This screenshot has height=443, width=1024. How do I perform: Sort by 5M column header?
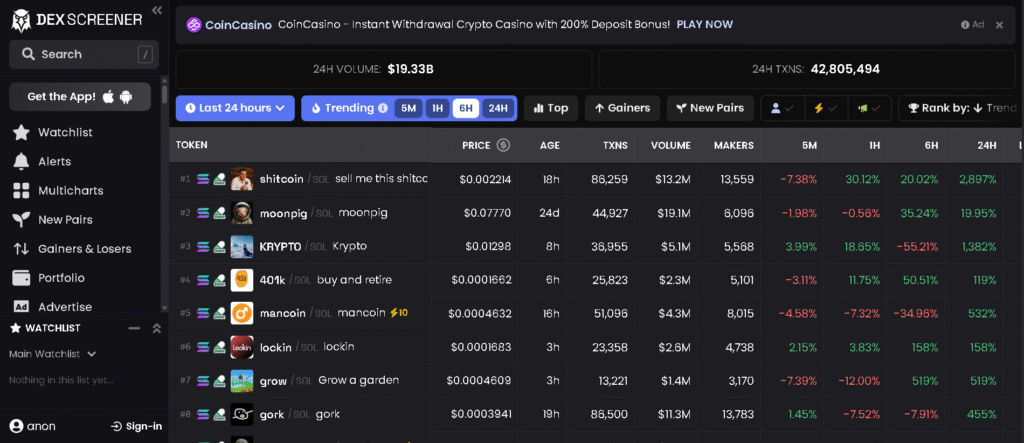click(x=809, y=146)
